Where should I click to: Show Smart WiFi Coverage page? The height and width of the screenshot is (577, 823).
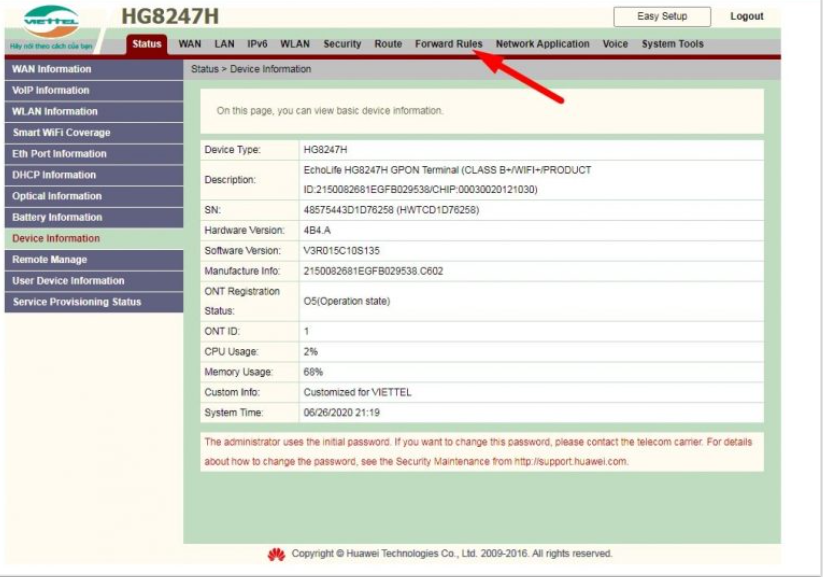coord(61,133)
